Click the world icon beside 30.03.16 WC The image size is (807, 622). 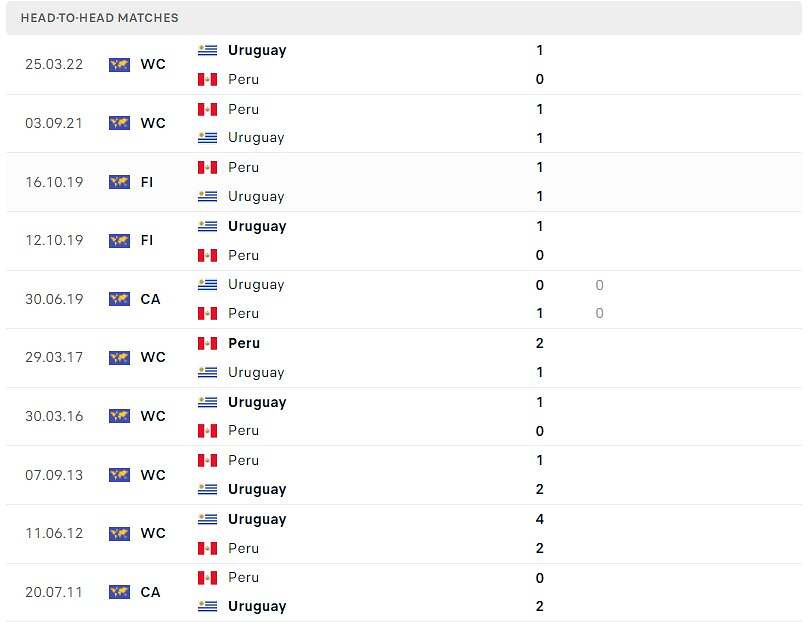point(119,416)
